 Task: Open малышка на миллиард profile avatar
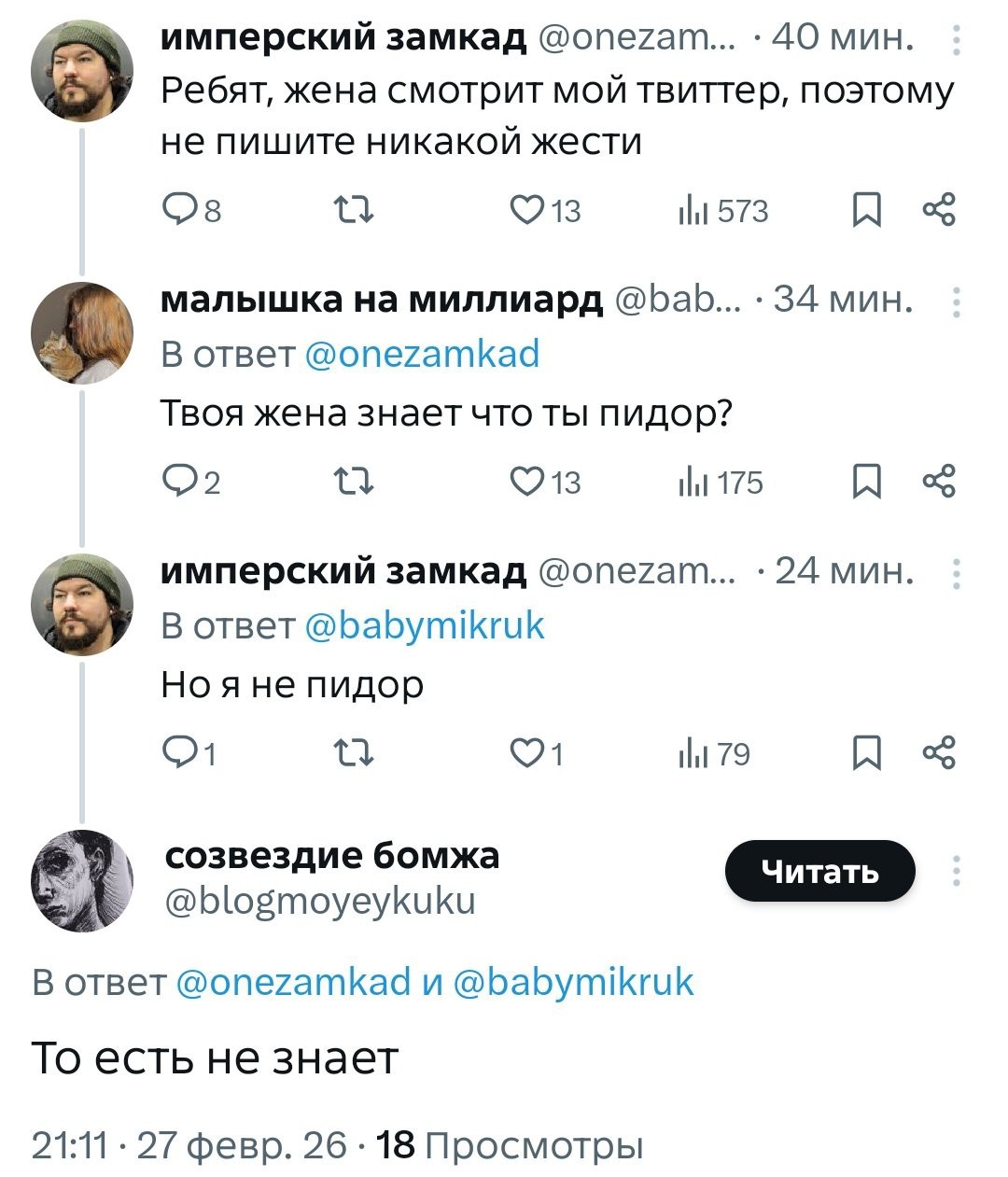[82, 332]
